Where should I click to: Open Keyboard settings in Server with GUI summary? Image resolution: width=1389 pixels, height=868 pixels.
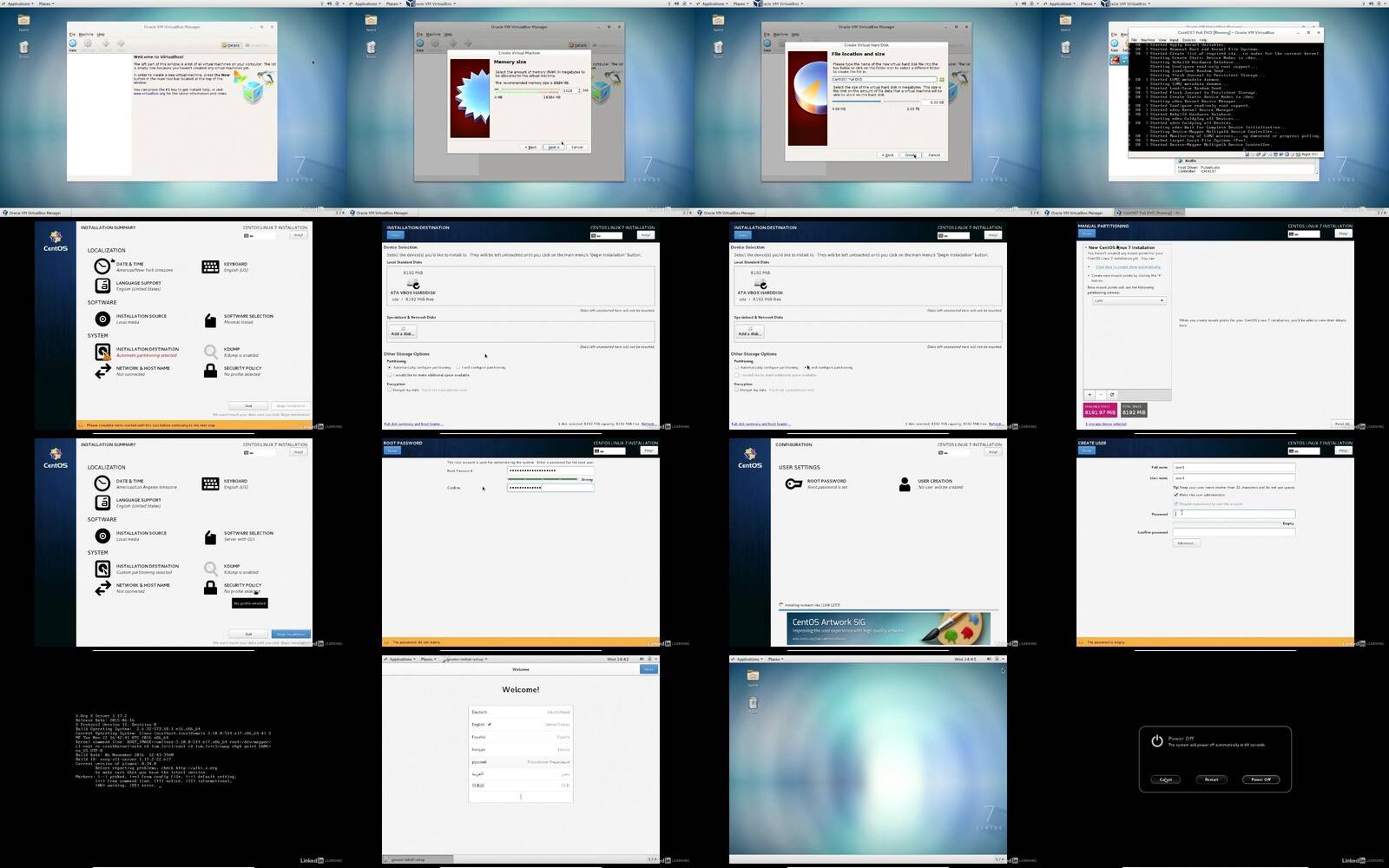pos(226,483)
